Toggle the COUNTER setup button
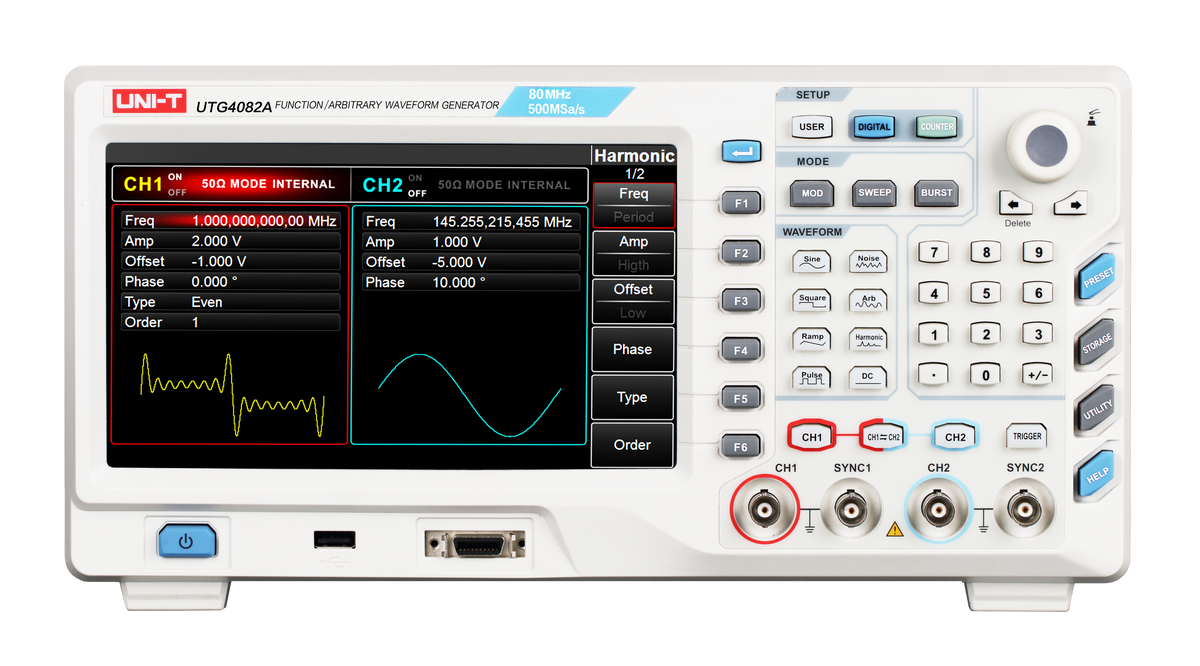 click(x=937, y=127)
